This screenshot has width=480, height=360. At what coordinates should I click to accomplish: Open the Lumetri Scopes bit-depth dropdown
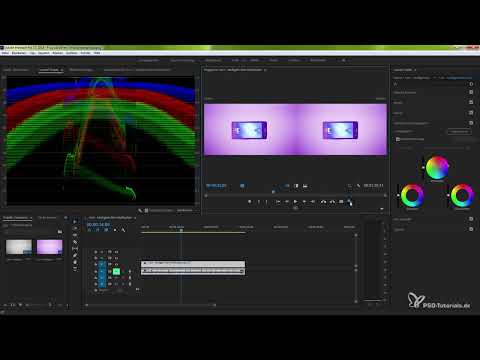point(184,210)
